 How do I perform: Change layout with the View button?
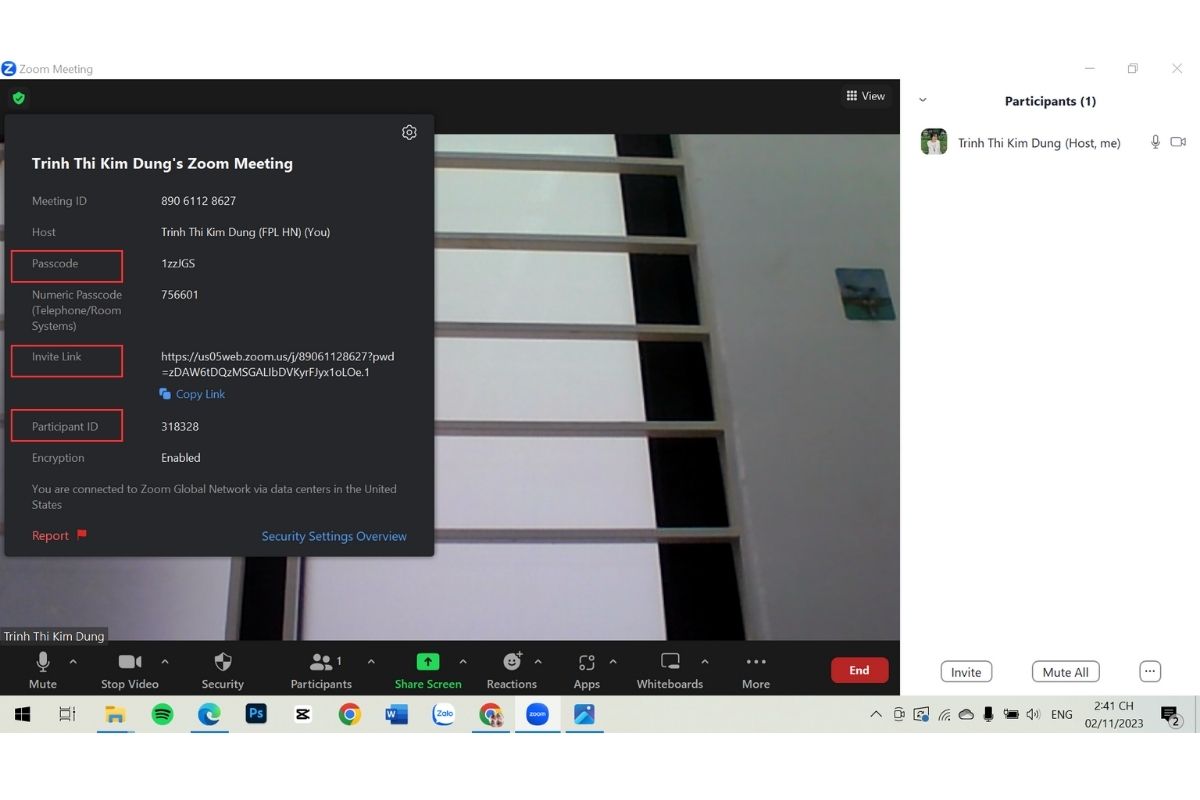pos(866,96)
